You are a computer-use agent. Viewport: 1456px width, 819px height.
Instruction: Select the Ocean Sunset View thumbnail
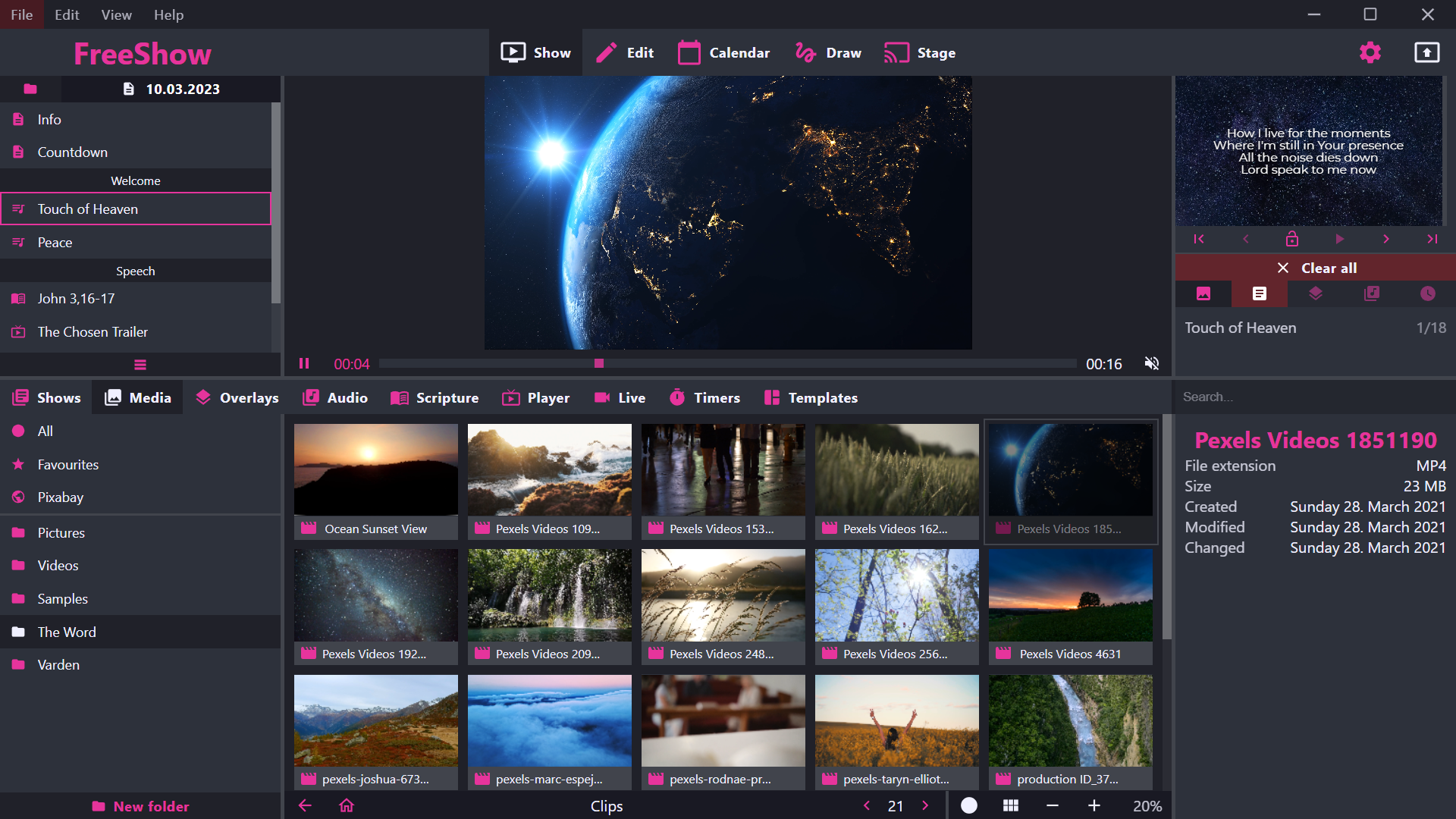tap(375, 470)
